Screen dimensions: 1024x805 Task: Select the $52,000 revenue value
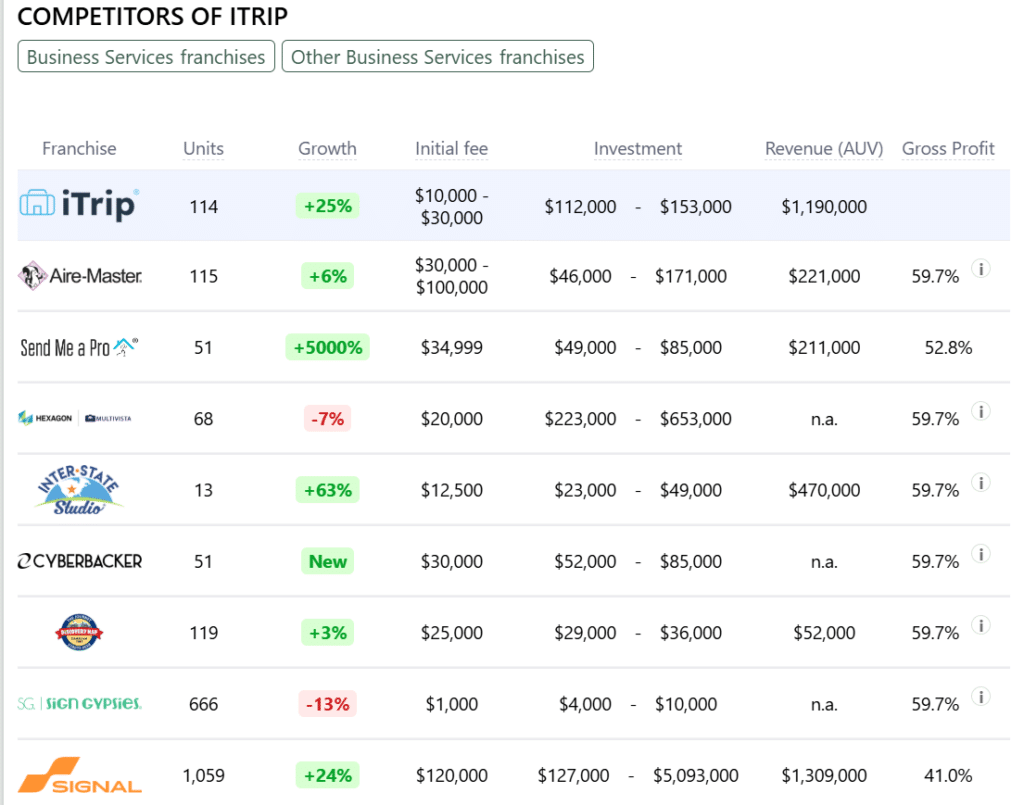824,633
